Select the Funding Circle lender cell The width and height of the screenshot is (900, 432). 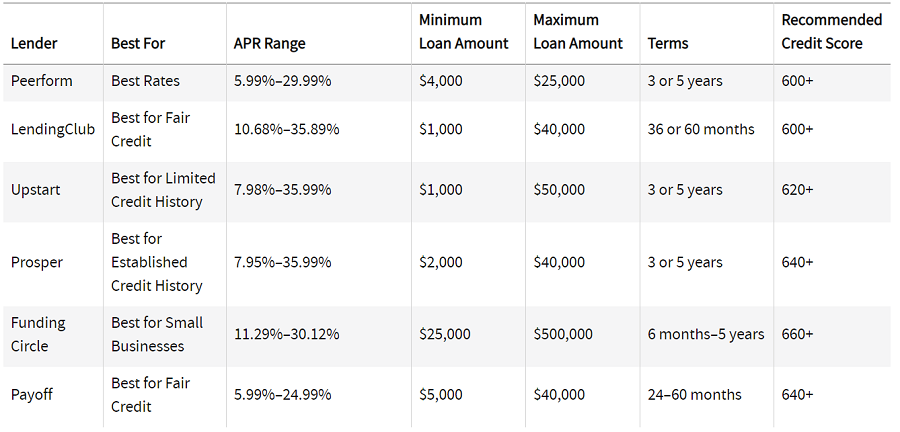click(x=38, y=334)
